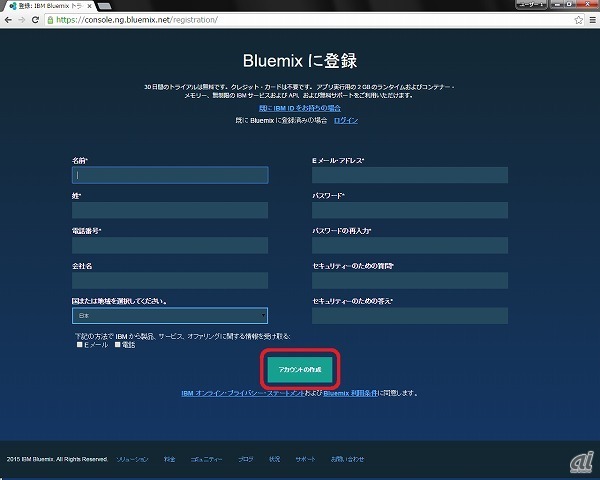Click the security question field
This screenshot has width=600, height=480.
[x=410, y=281]
